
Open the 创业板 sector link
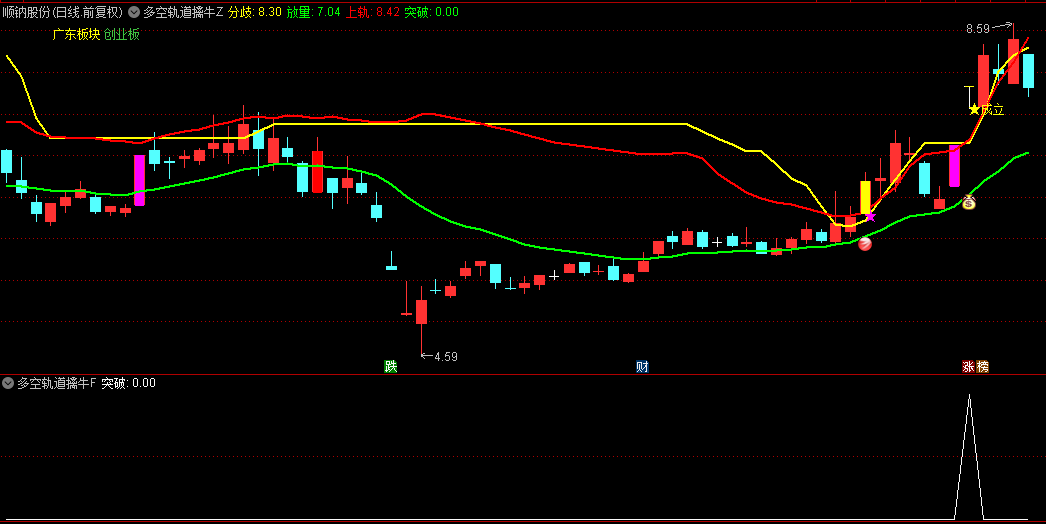122,35
